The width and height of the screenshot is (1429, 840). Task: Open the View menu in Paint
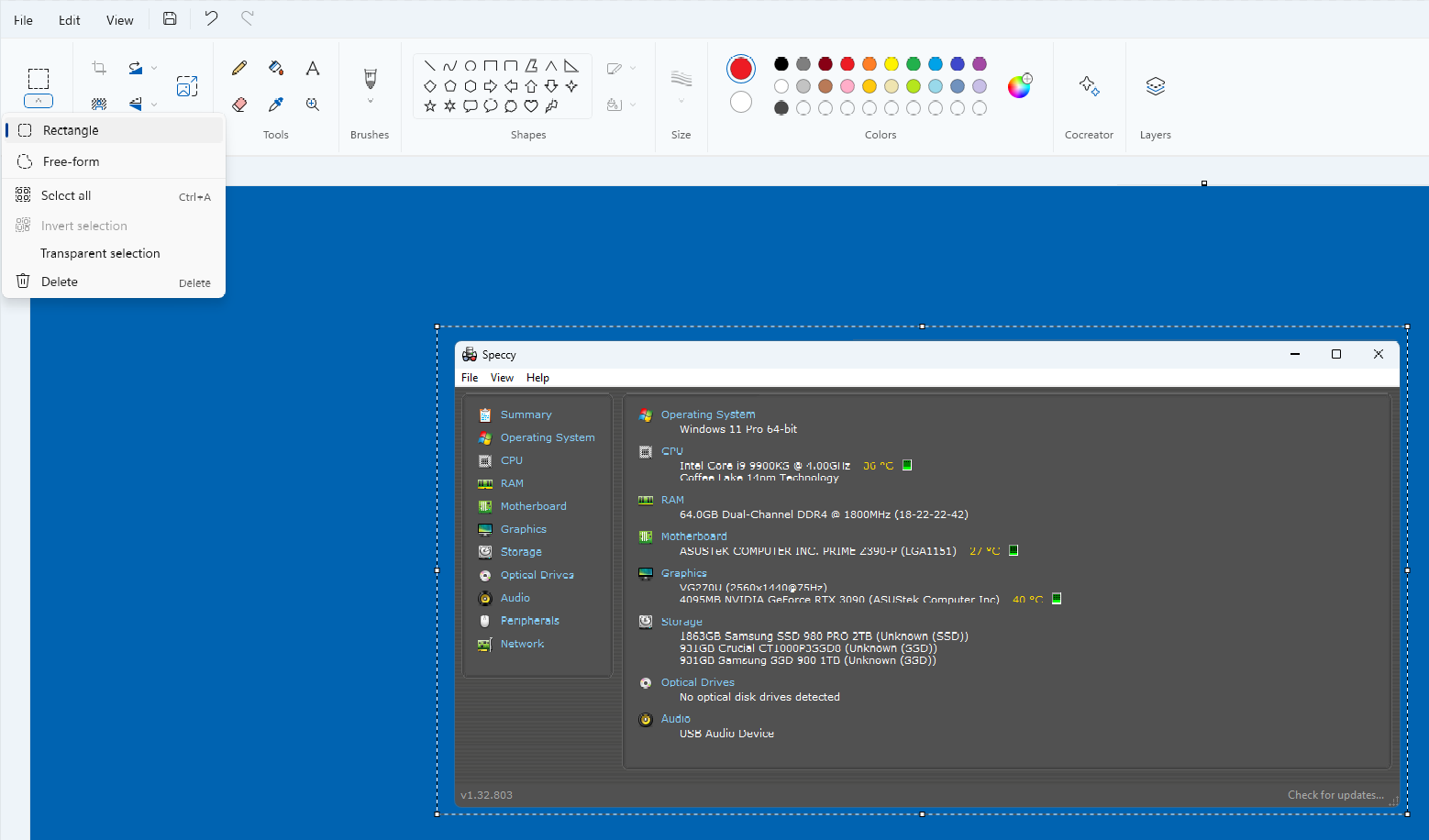pyautogui.click(x=120, y=20)
